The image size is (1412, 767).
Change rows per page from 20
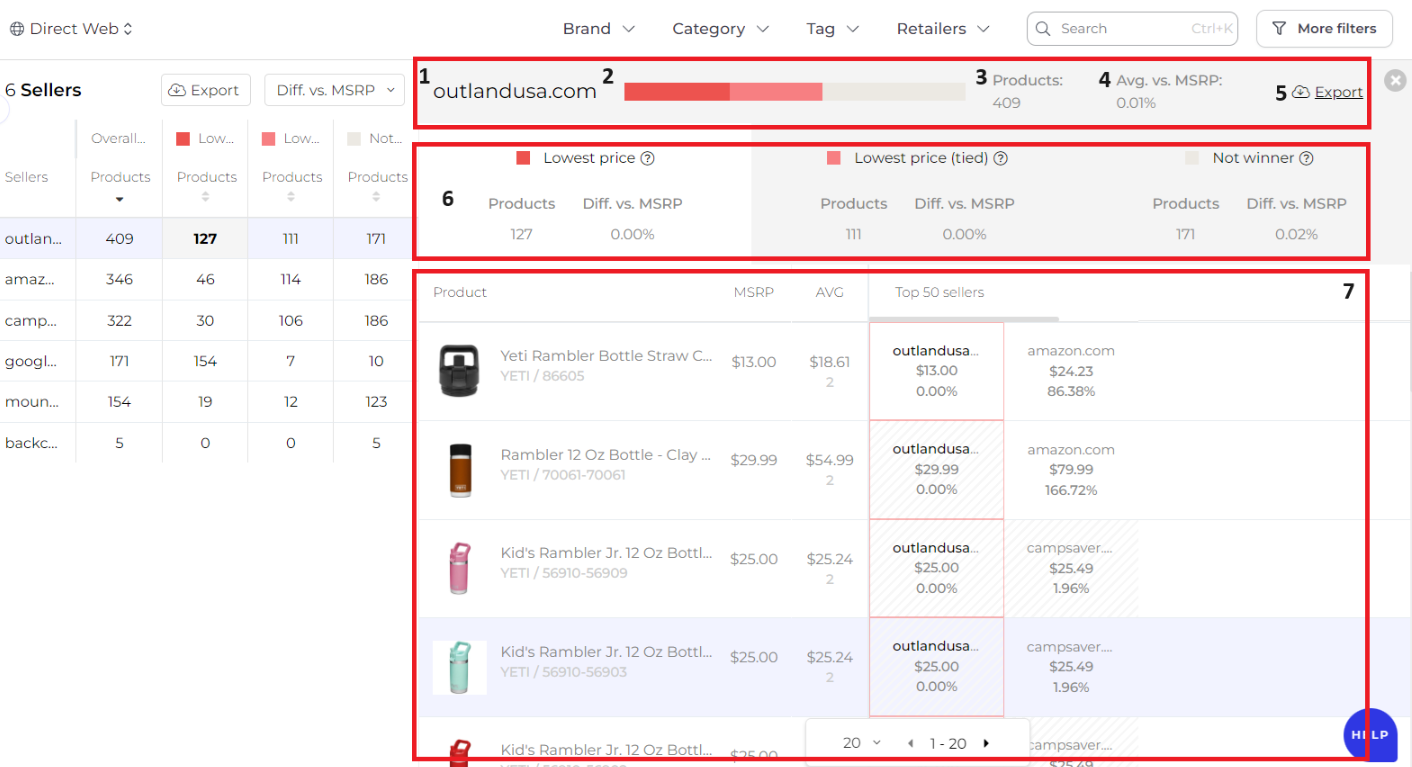pos(862,743)
